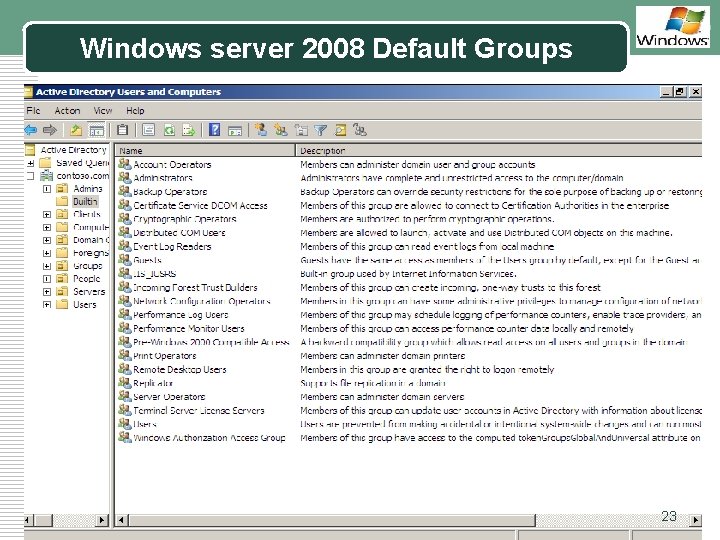The image size is (720, 540).
Task: Select Performance Monitor Users row
Action: point(409,328)
